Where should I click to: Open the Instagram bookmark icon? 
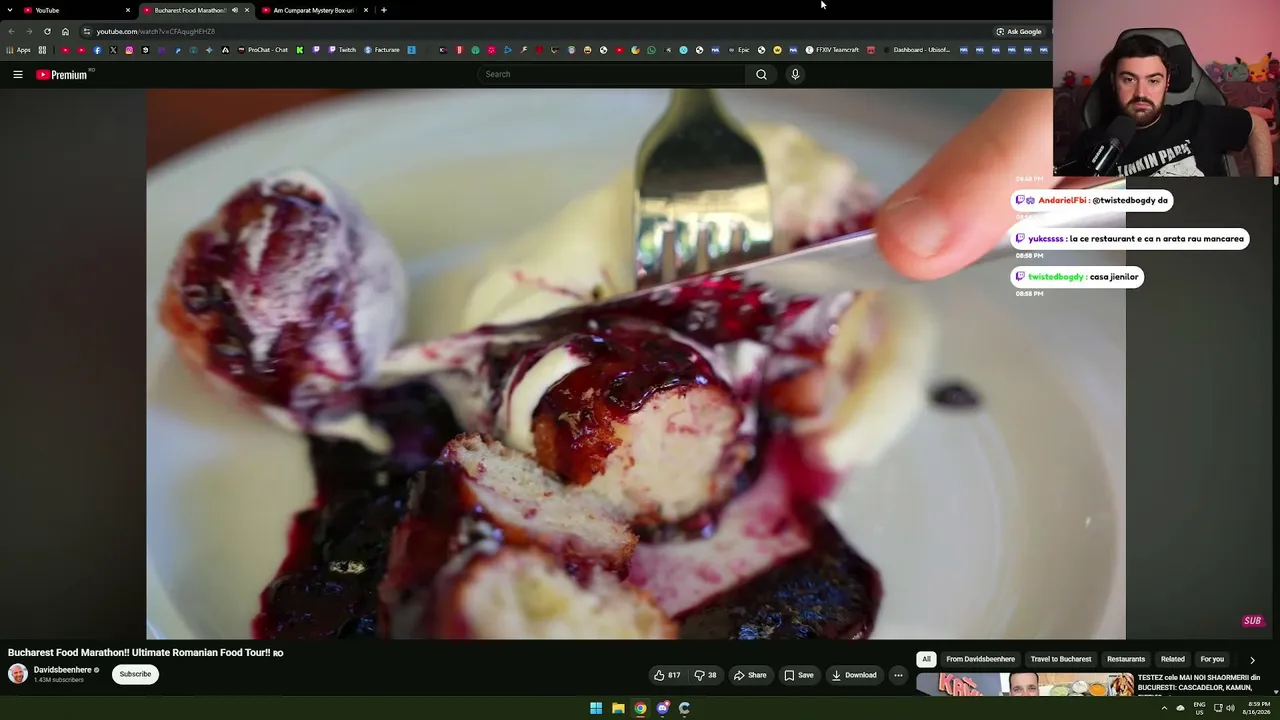[129, 50]
